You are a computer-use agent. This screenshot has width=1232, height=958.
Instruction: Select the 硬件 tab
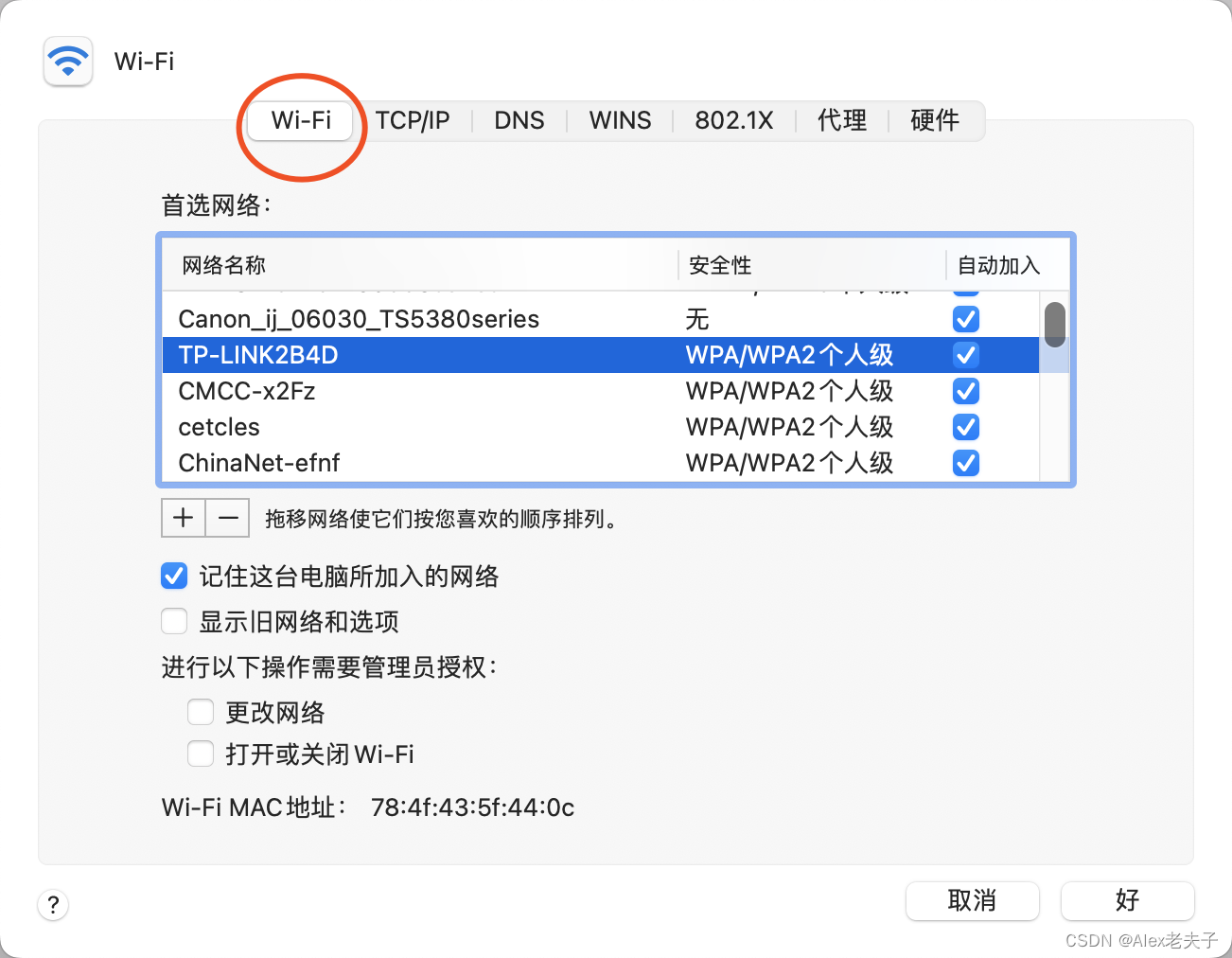[x=935, y=120]
